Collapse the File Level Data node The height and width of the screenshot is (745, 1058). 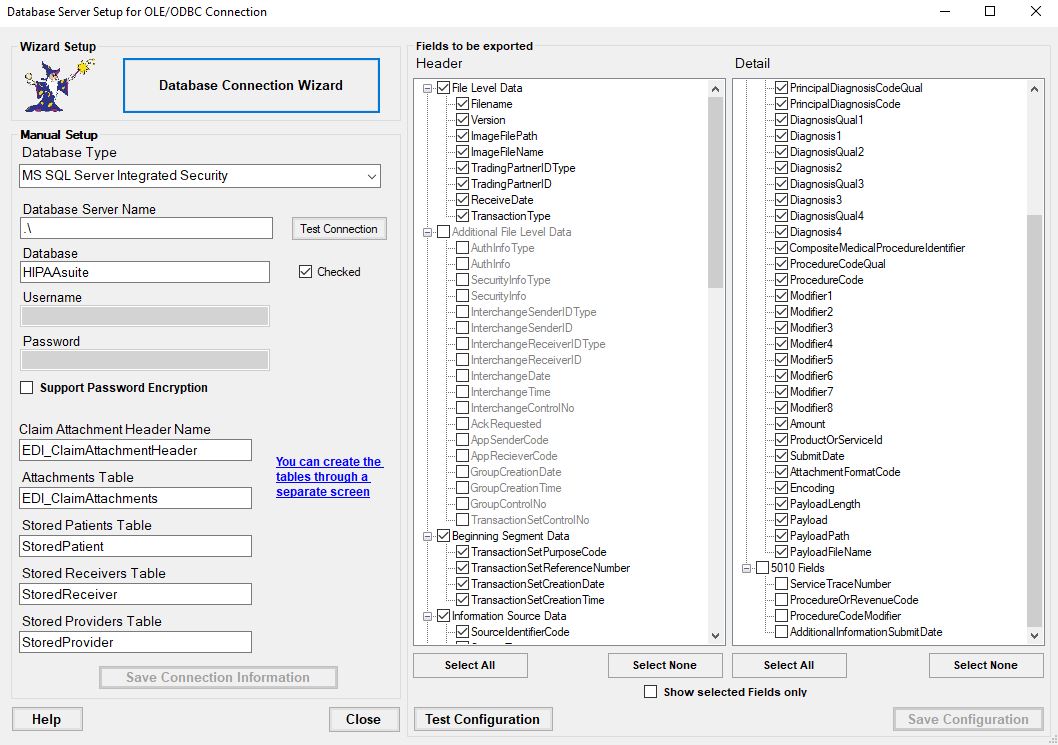pos(427,88)
